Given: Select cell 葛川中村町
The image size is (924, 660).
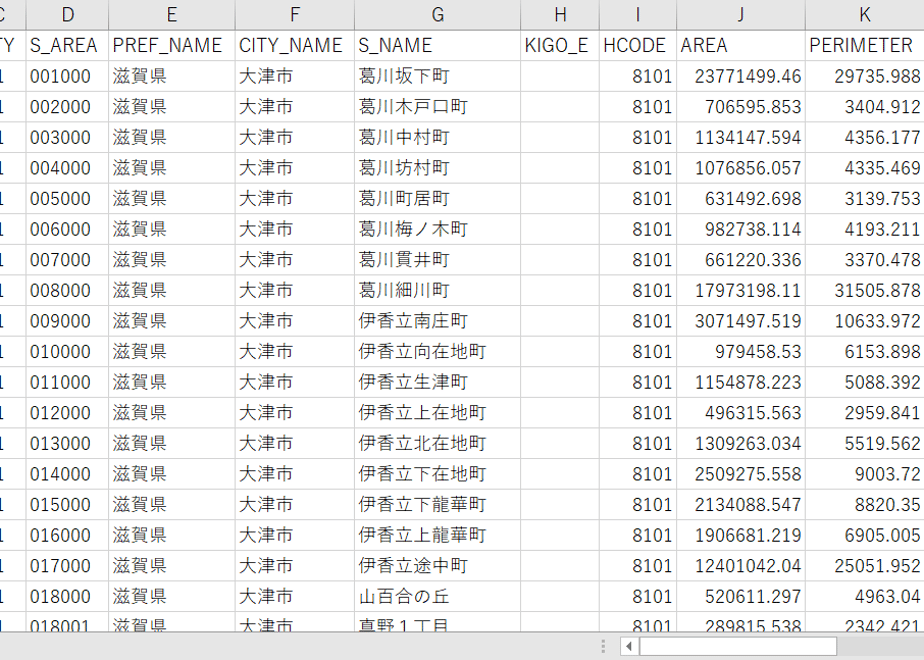Looking at the screenshot, I should (x=437, y=137).
